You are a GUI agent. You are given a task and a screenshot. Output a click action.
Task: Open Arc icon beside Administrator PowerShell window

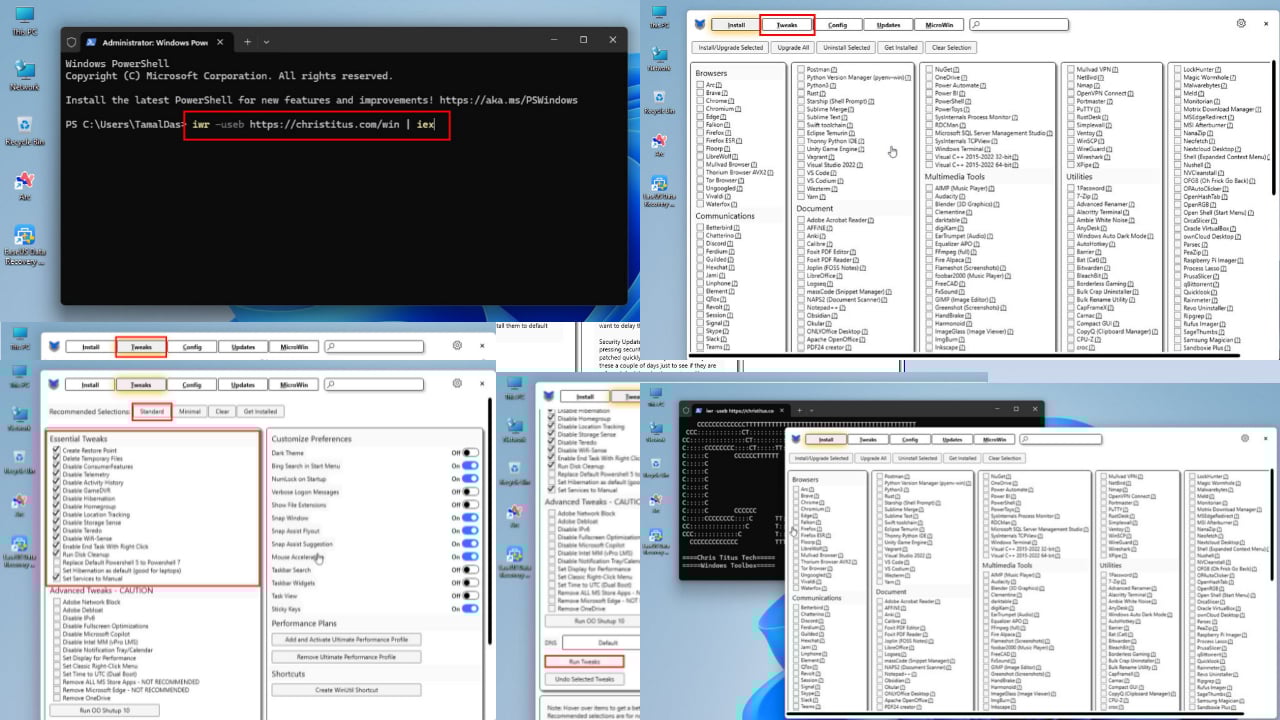[24, 186]
